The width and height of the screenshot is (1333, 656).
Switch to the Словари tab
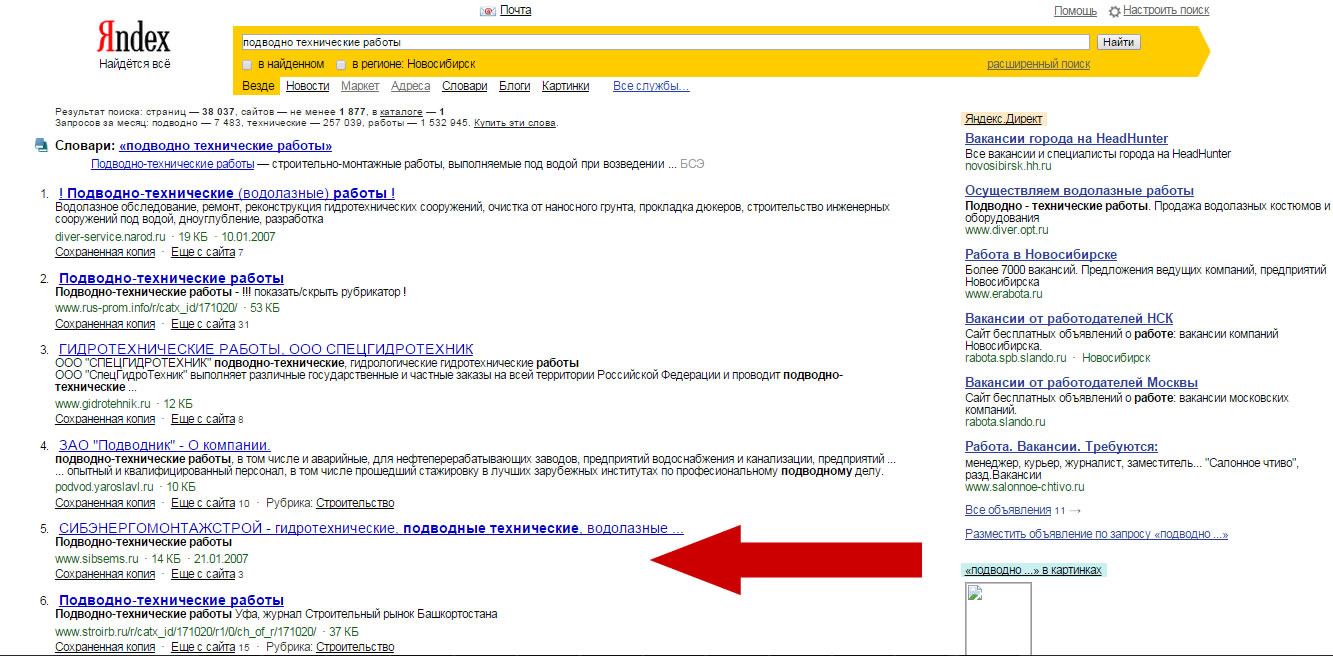[x=465, y=86]
